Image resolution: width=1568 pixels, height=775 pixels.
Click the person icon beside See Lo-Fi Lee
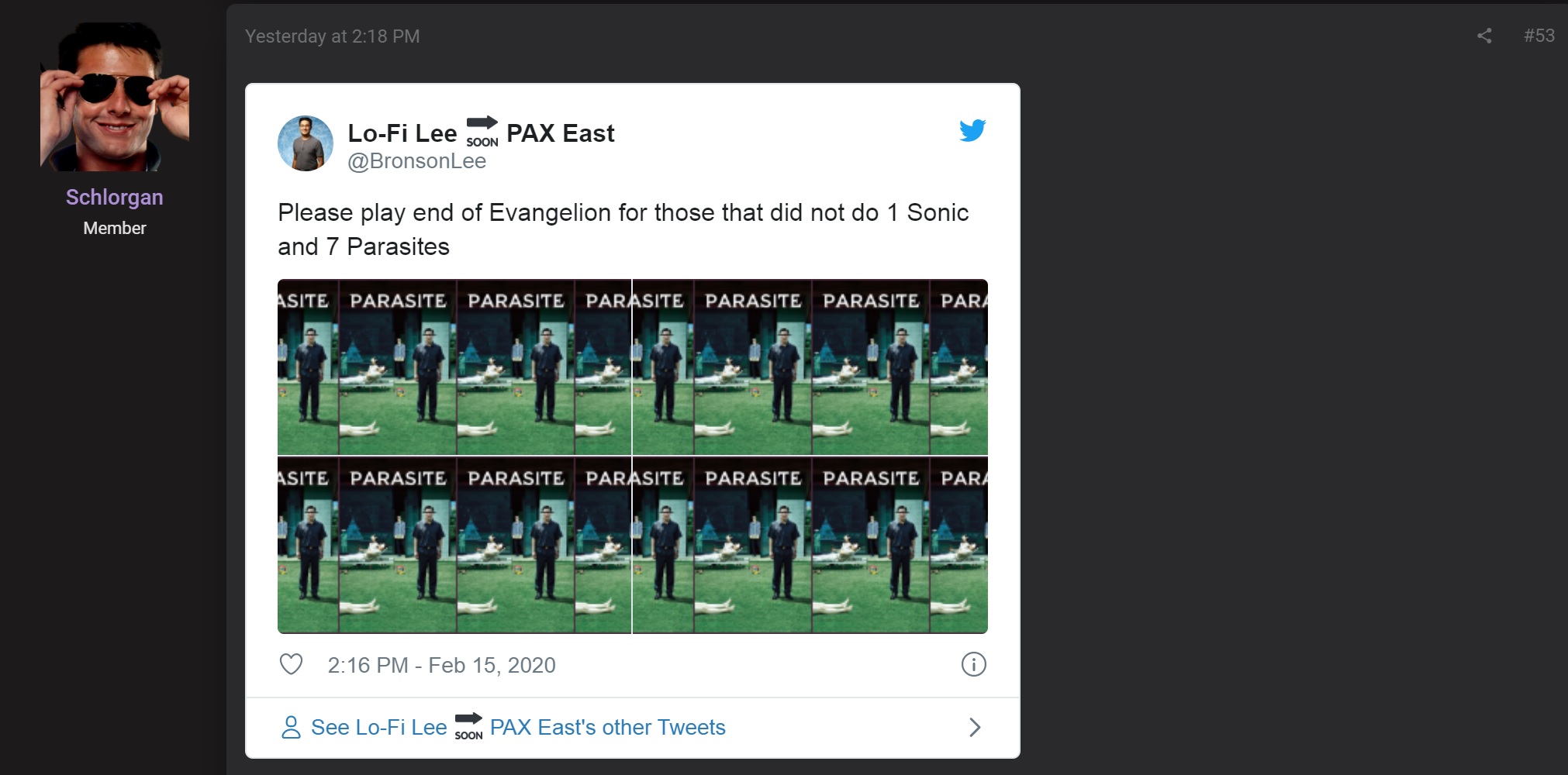[x=291, y=727]
